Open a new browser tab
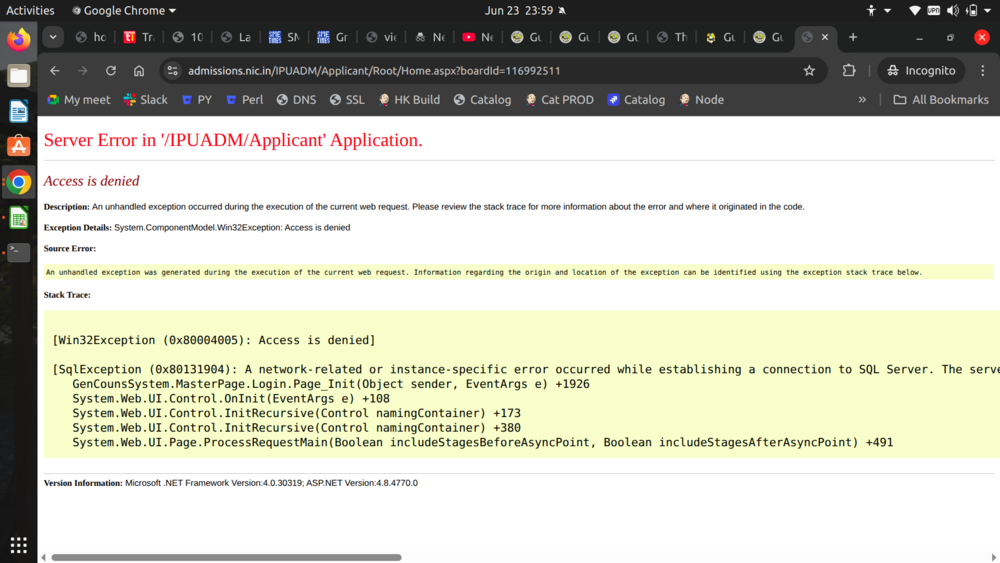This screenshot has width=1000, height=563. [853, 37]
